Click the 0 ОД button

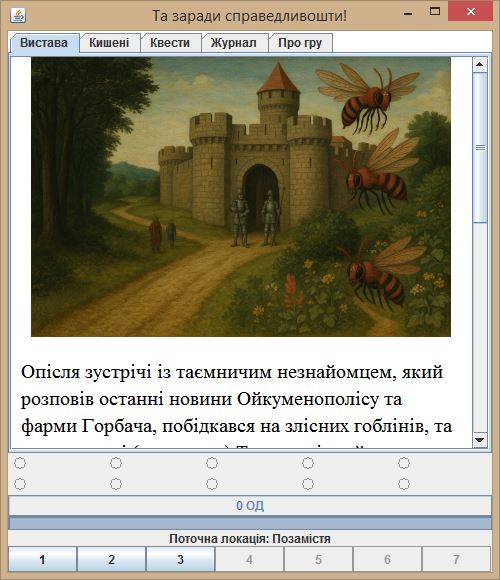coord(250,506)
